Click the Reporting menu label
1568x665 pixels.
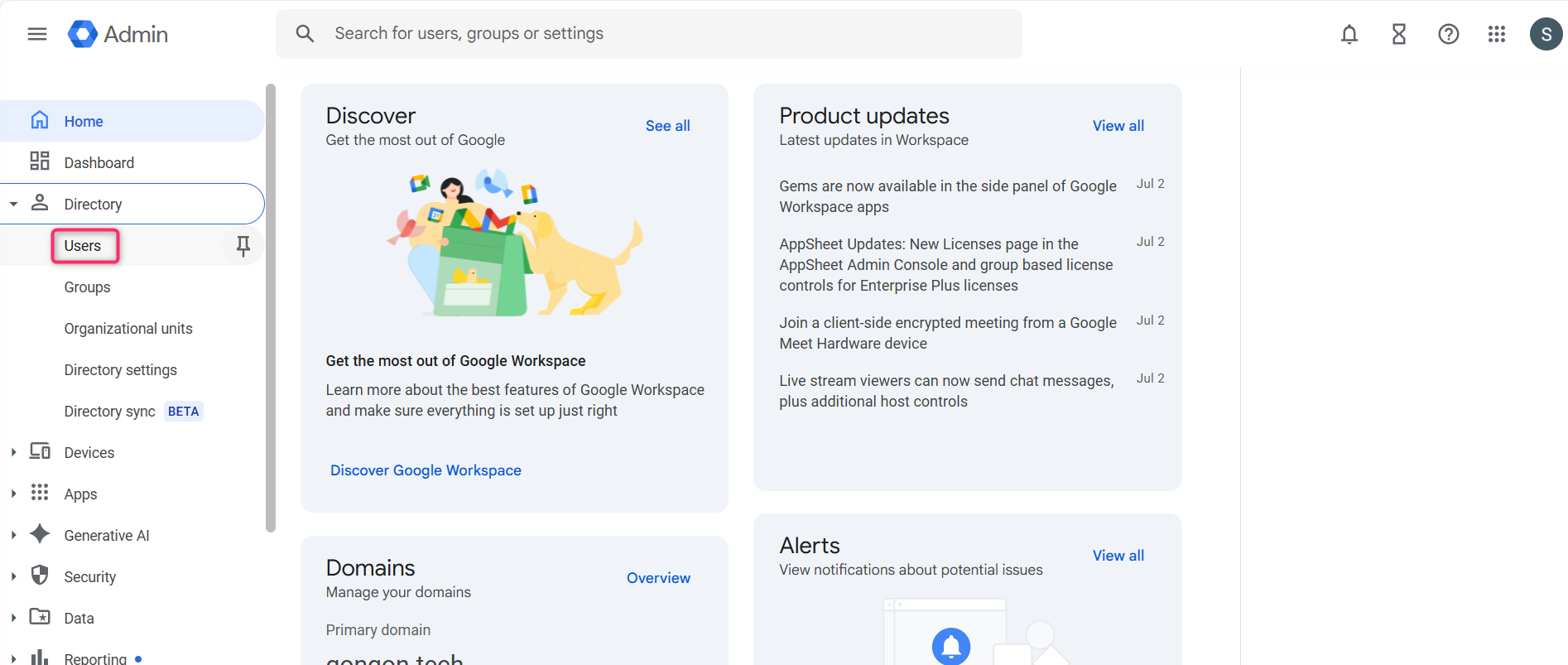pos(95,658)
